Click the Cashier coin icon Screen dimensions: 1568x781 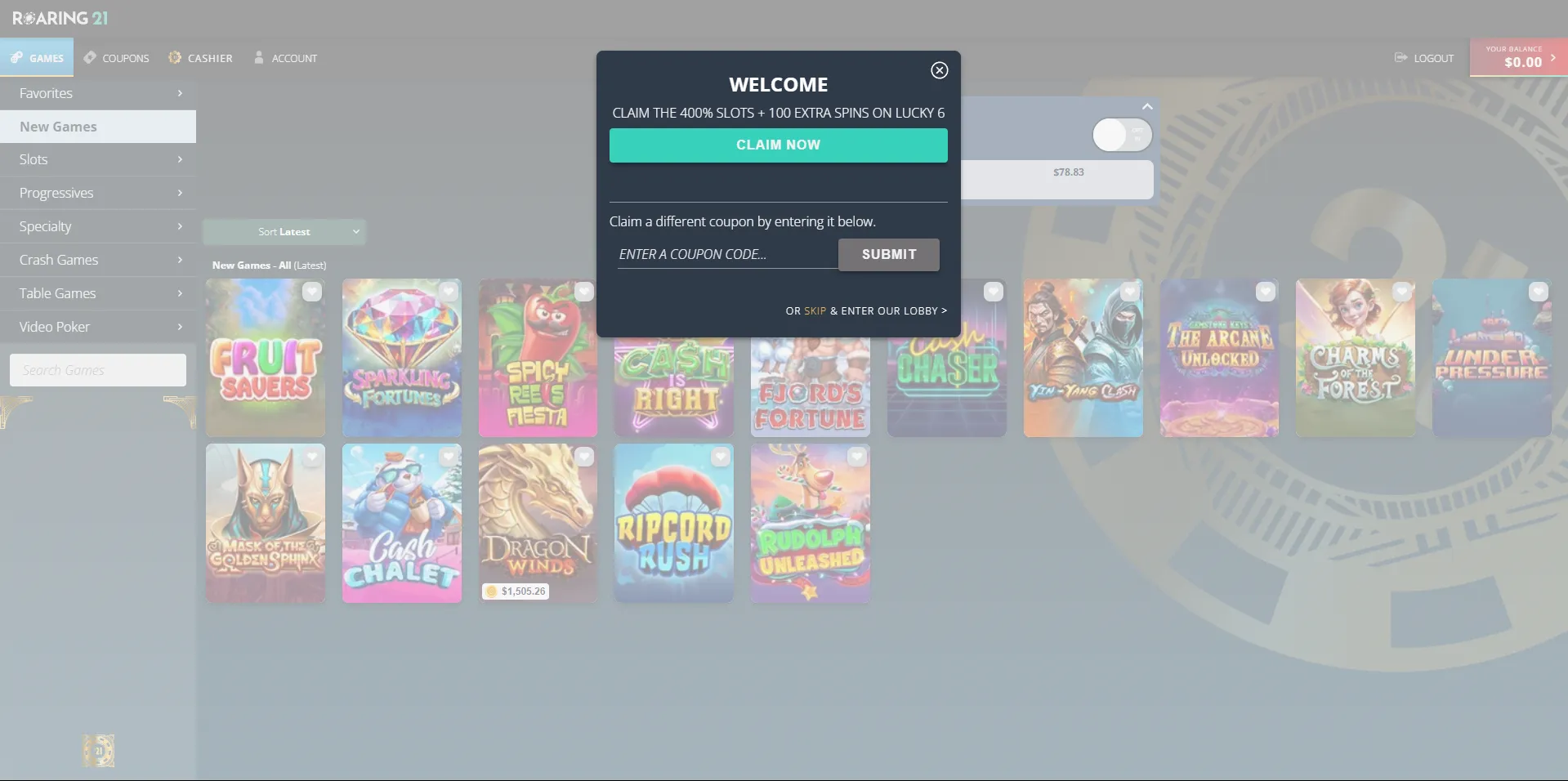(174, 57)
